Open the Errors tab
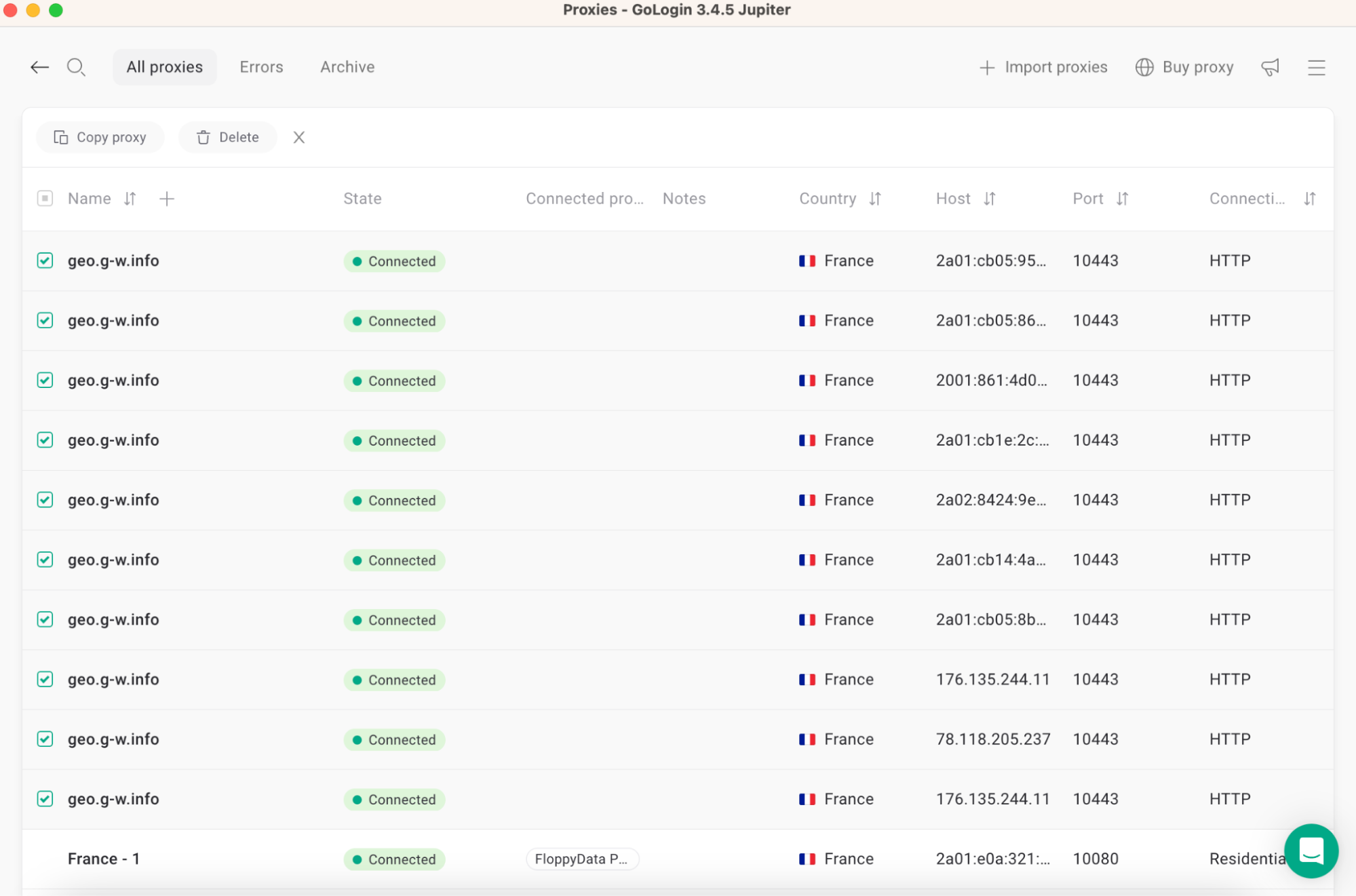 pyautogui.click(x=261, y=67)
